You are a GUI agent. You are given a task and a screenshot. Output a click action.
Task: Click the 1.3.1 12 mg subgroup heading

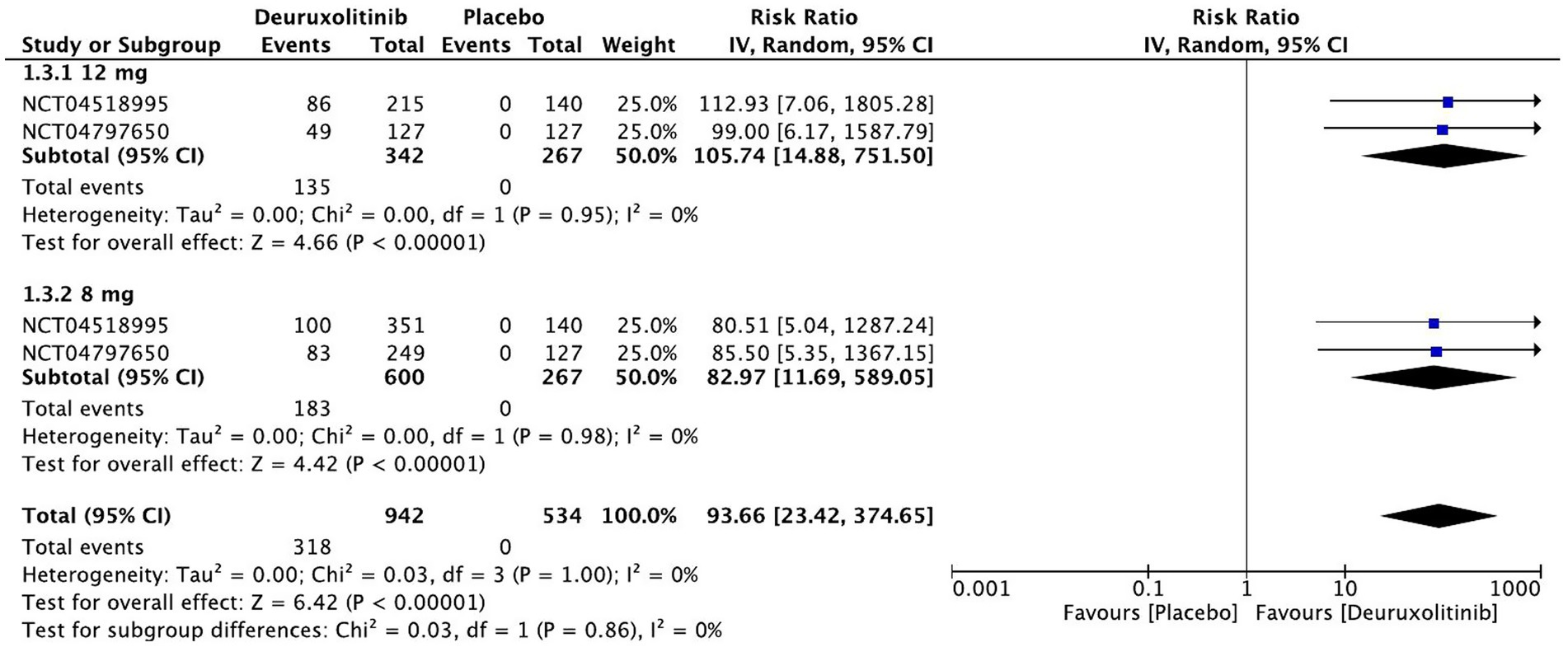[85, 73]
